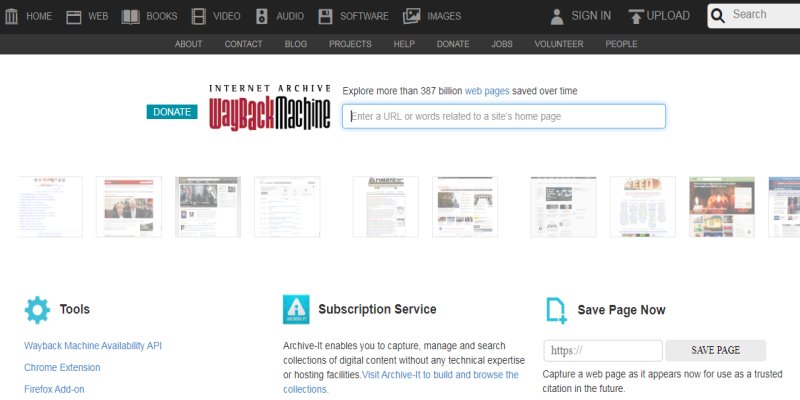Open the HELP link
This screenshot has width=800, height=400.
[x=404, y=44]
